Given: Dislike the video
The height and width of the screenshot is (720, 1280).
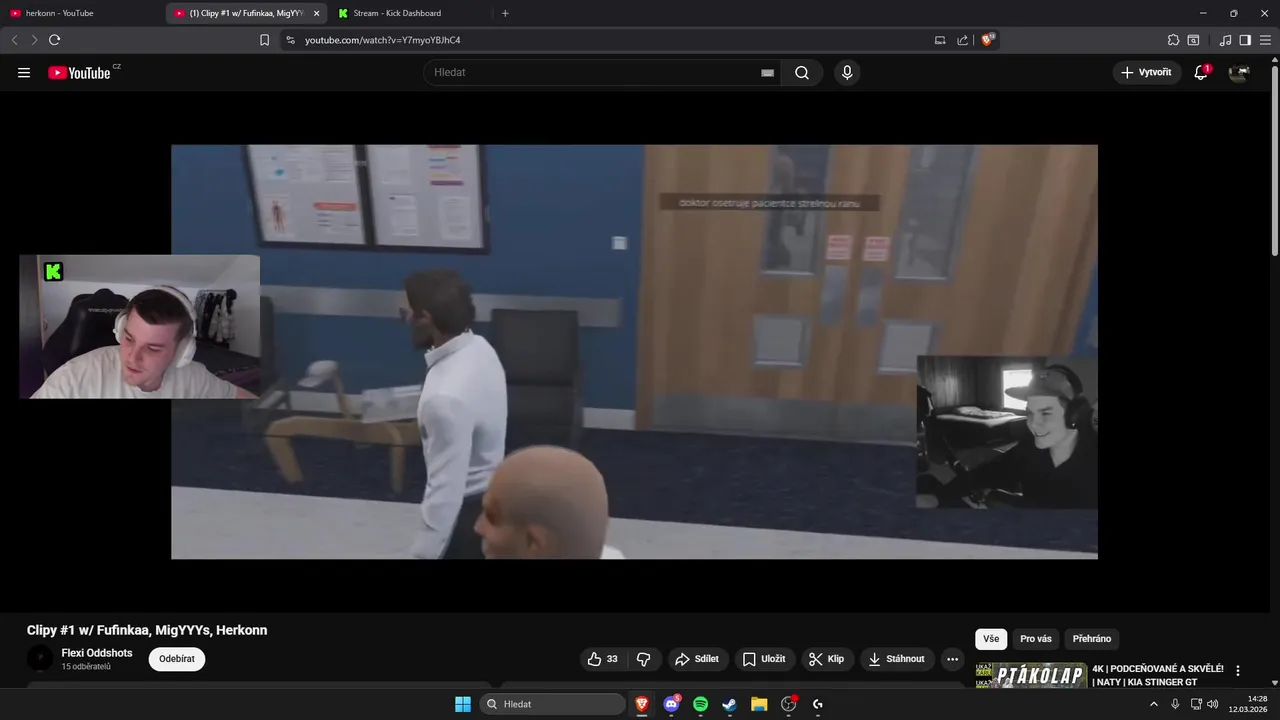Looking at the screenshot, I should (x=643, y=659).
